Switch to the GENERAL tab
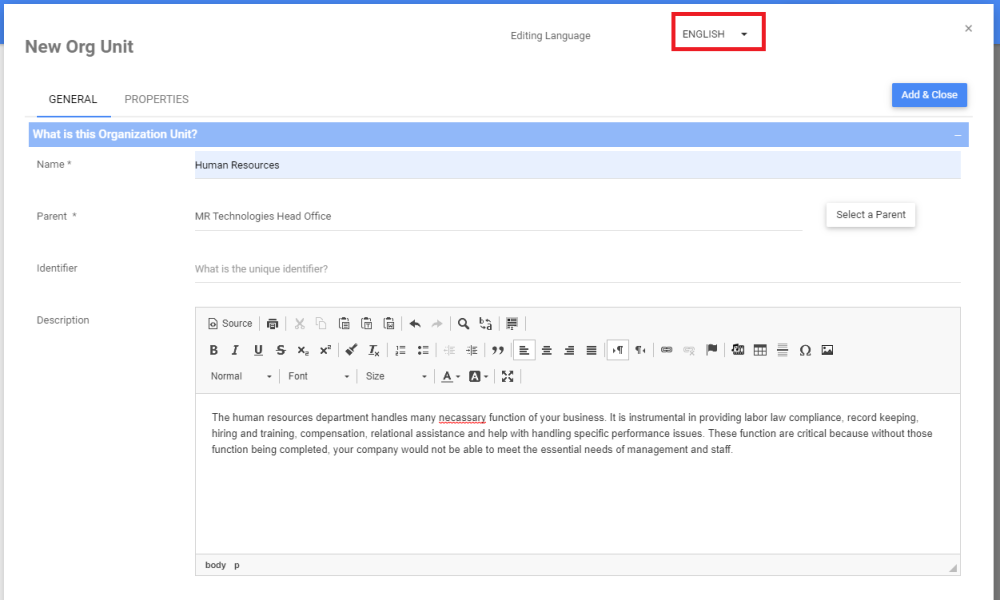Screen dimensions: 1000x600 73,99
